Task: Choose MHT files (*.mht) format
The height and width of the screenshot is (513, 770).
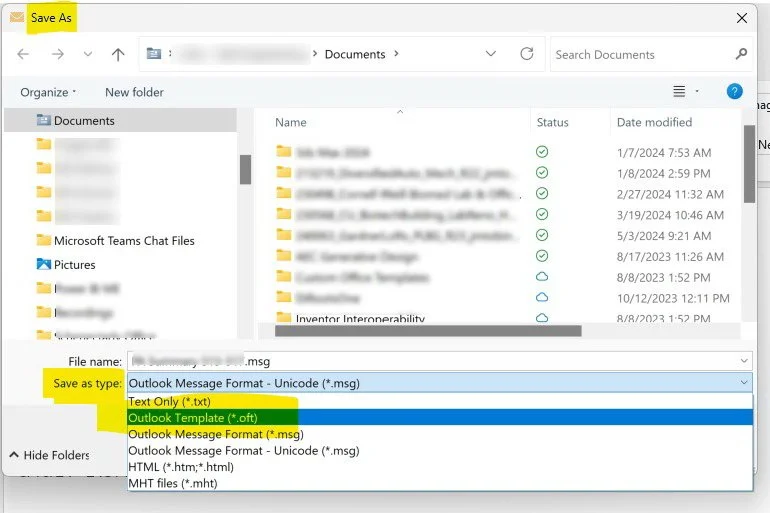Action: click(440, 483)
